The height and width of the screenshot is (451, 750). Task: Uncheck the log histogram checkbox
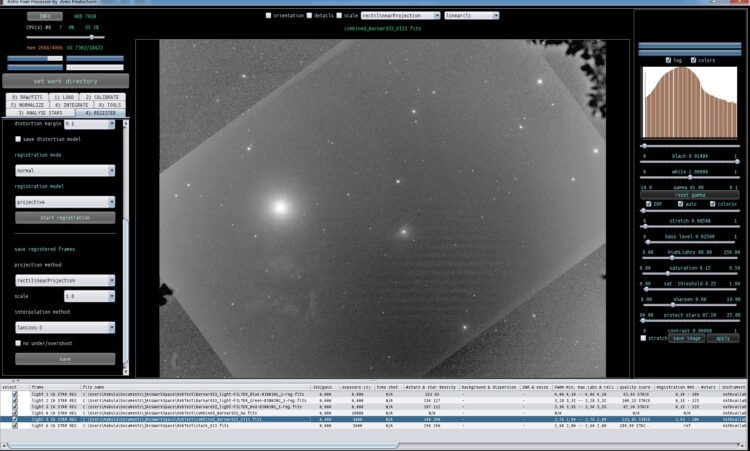pyautogui.click(x=668, y=60)
